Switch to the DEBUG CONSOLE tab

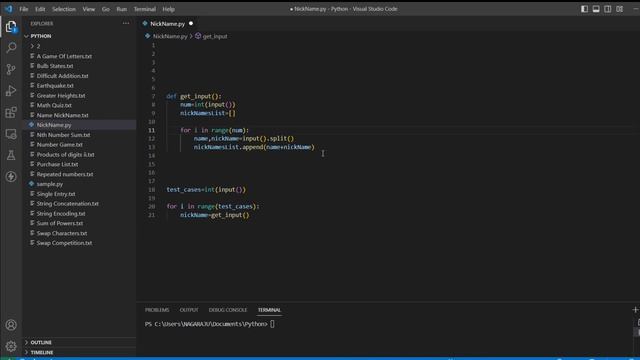coord(228,310)
